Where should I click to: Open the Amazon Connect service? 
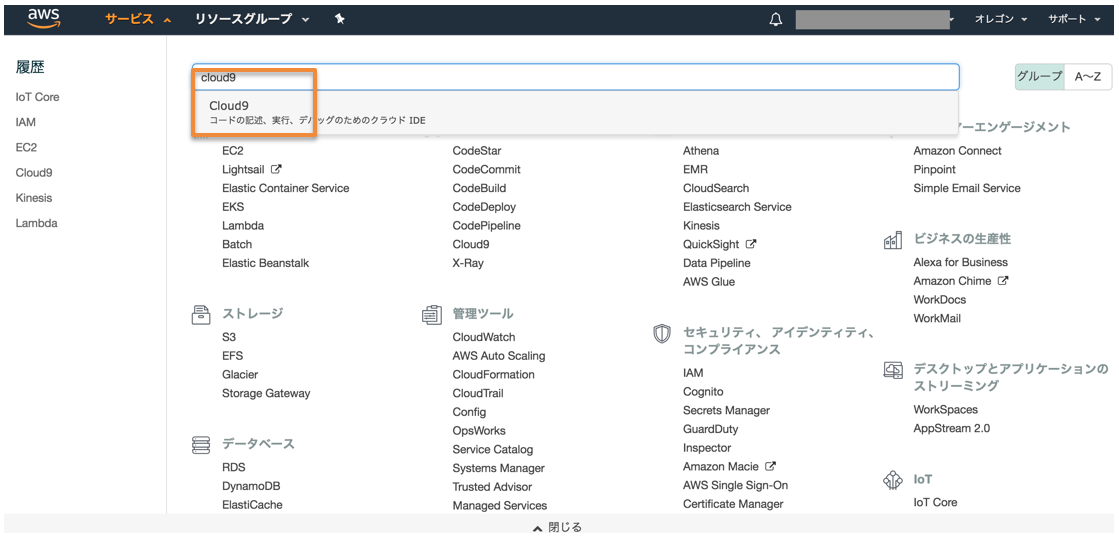pyautogui.click(x=957, y=151)
